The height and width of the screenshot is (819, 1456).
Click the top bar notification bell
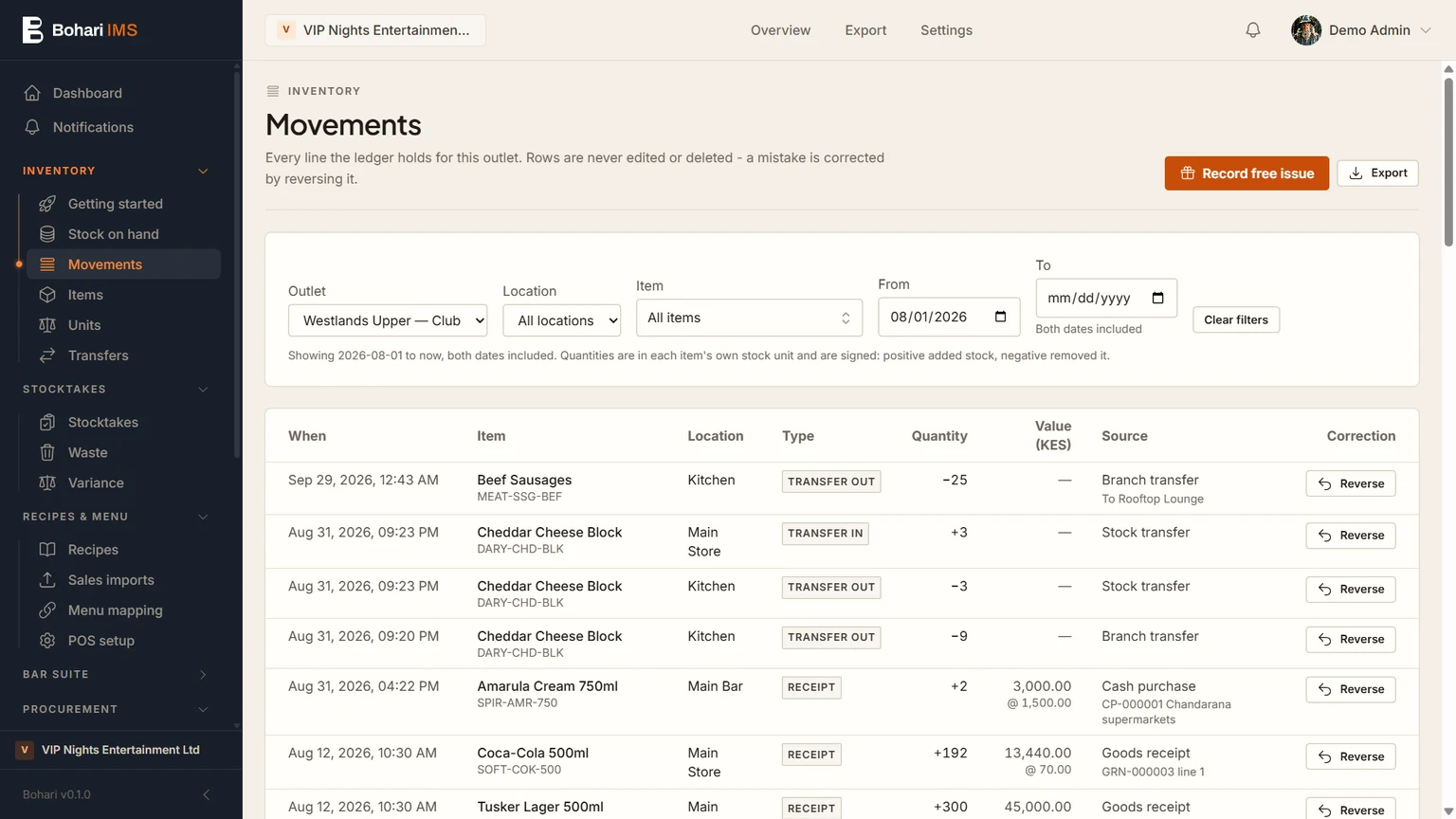pyautogui.click(x=1253, y=30)
